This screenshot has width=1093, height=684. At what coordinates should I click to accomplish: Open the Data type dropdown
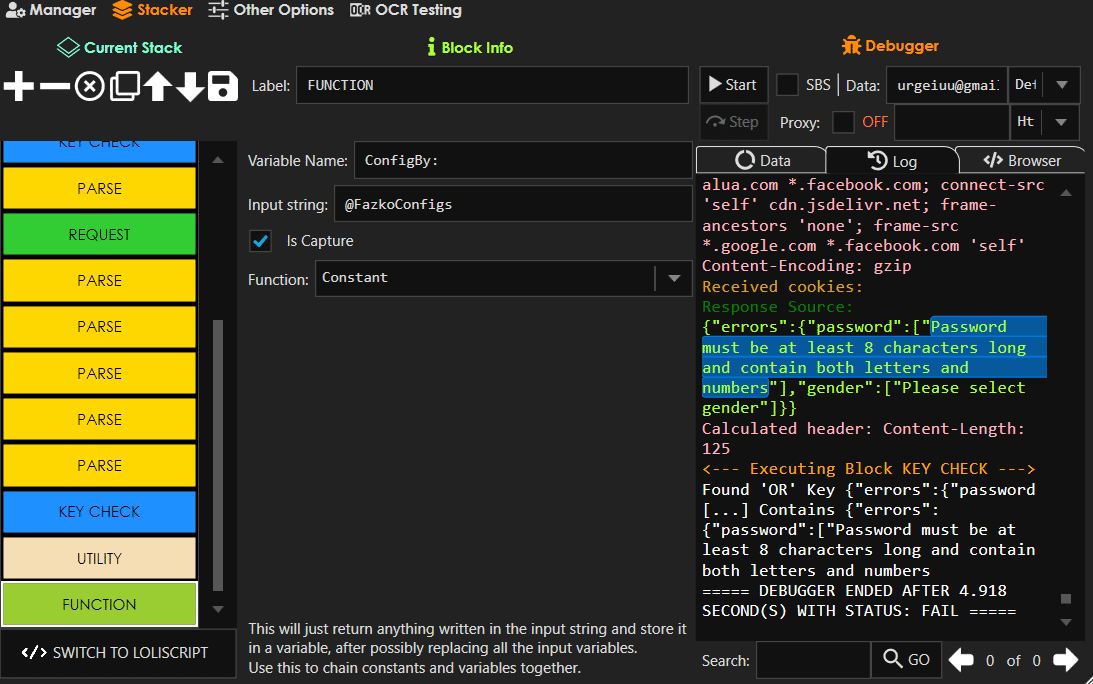[x=1063, y=84]
